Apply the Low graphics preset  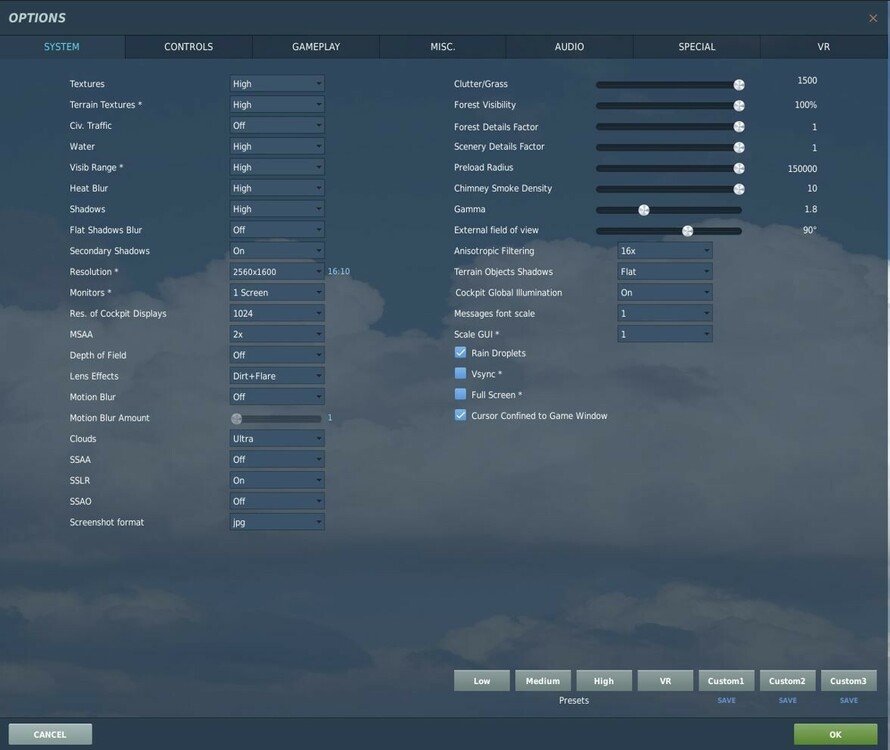(x=481, y=680)
